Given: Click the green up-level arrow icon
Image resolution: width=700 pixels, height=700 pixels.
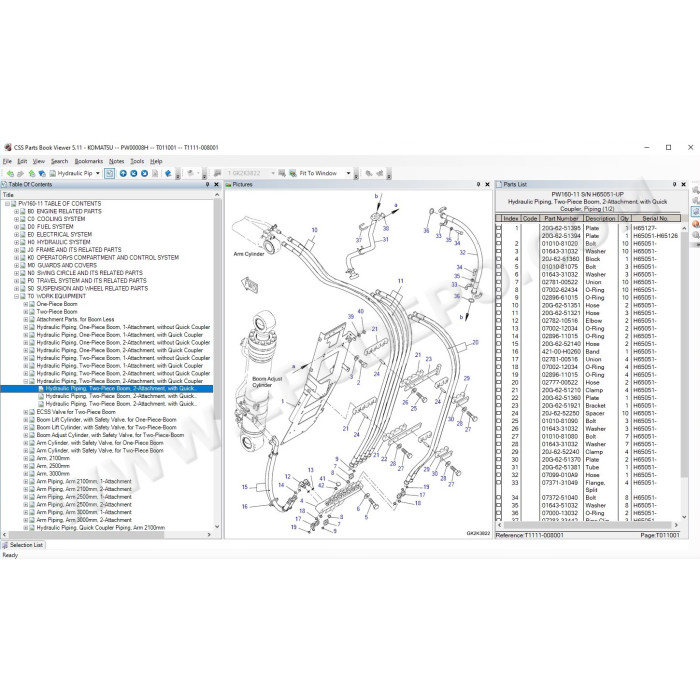Looking at the screenshot, I should 31,173.
